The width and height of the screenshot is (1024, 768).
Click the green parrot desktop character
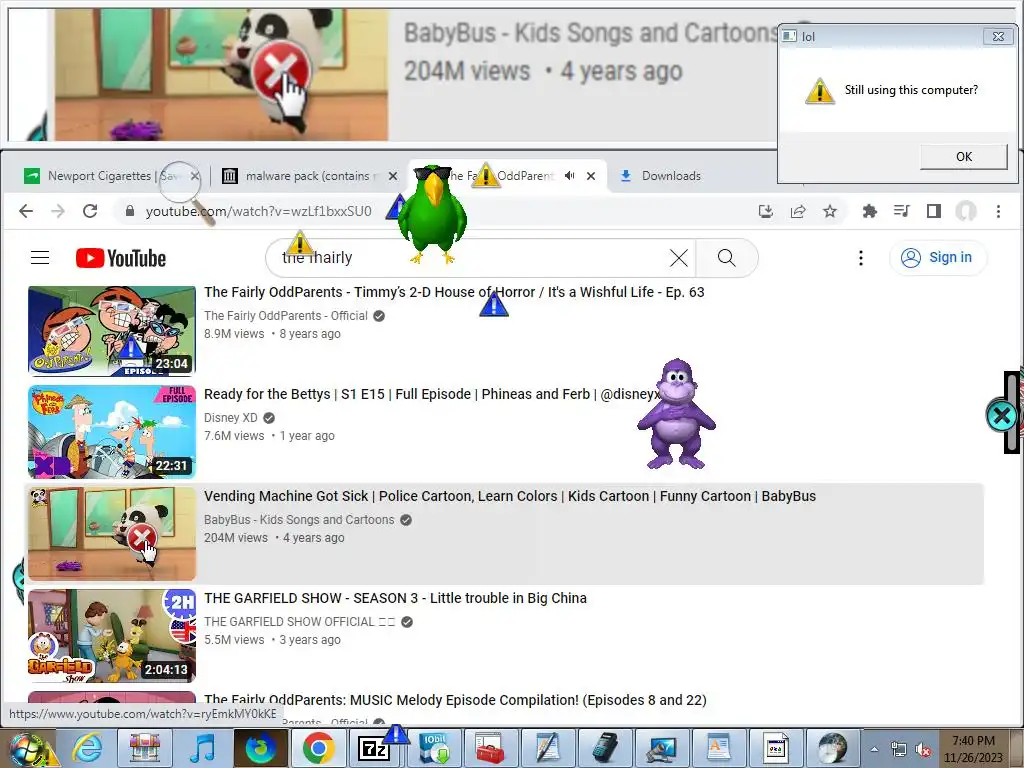point(432,214)
